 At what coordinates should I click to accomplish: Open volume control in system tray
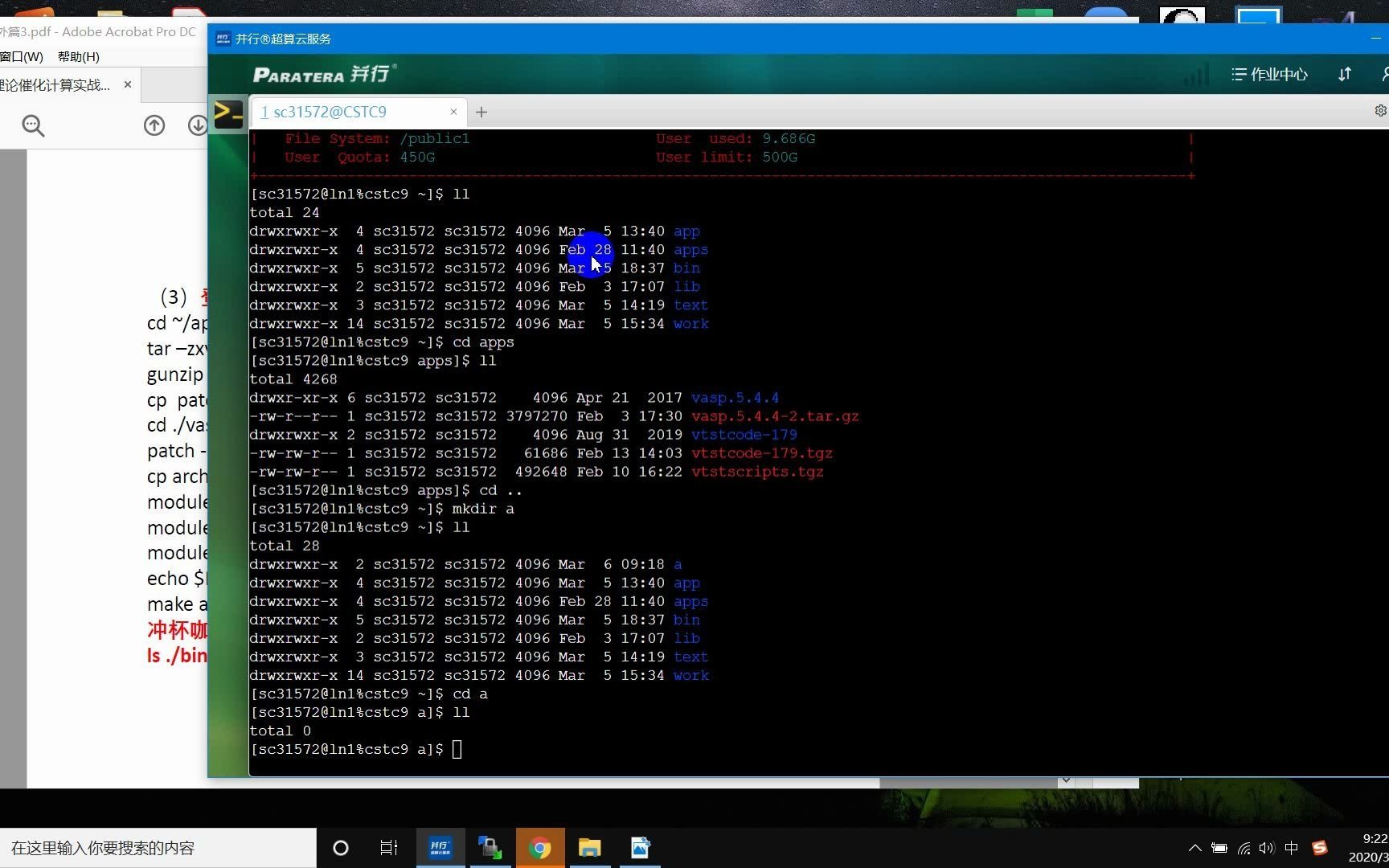click(1267, 848)
